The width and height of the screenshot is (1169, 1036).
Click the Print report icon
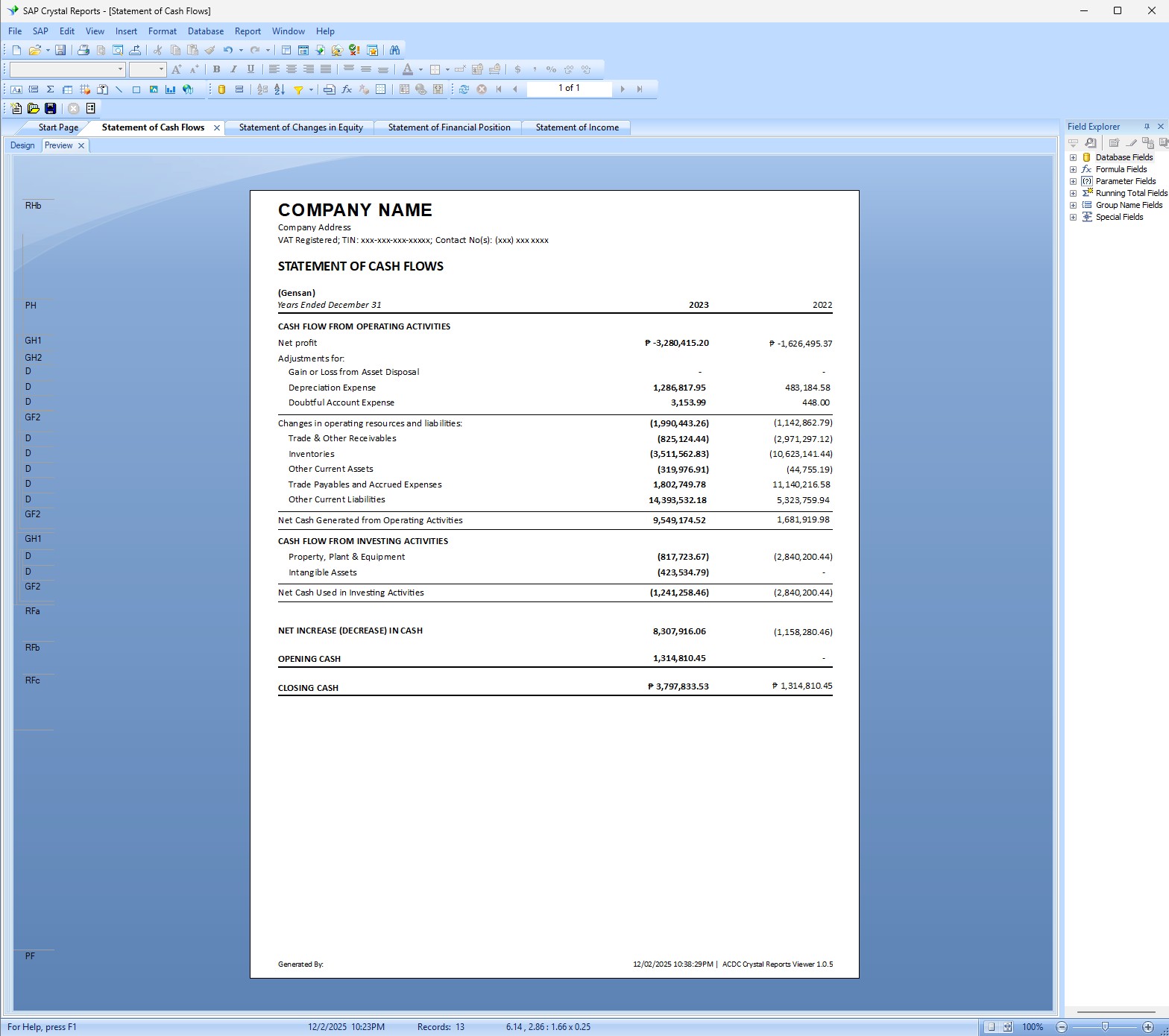83,50
